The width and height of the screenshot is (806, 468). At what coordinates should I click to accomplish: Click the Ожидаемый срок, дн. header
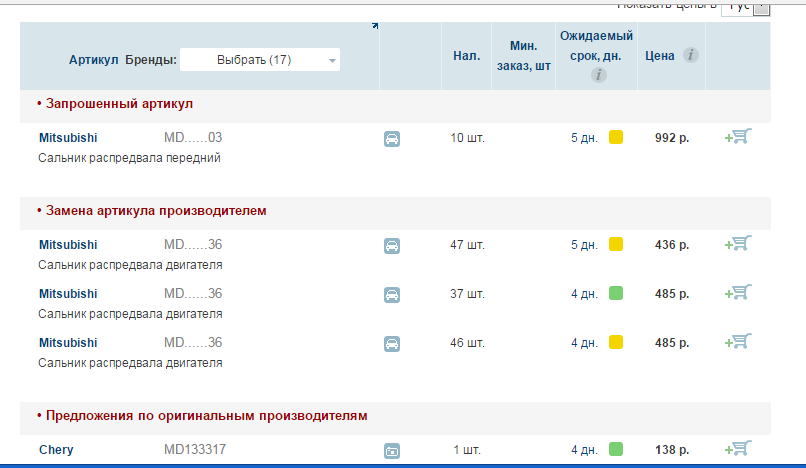tap(596, 46)
